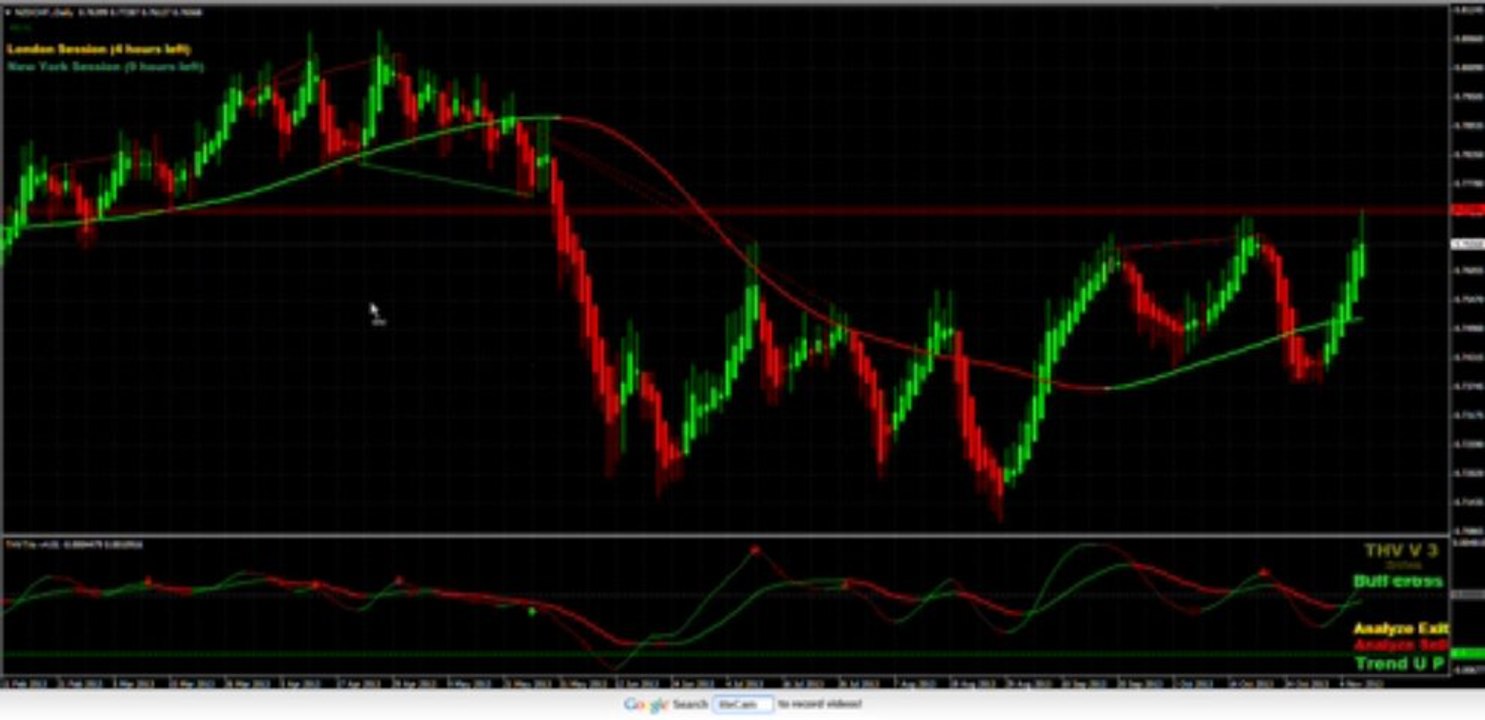Click the London Session label

point(99,48)
